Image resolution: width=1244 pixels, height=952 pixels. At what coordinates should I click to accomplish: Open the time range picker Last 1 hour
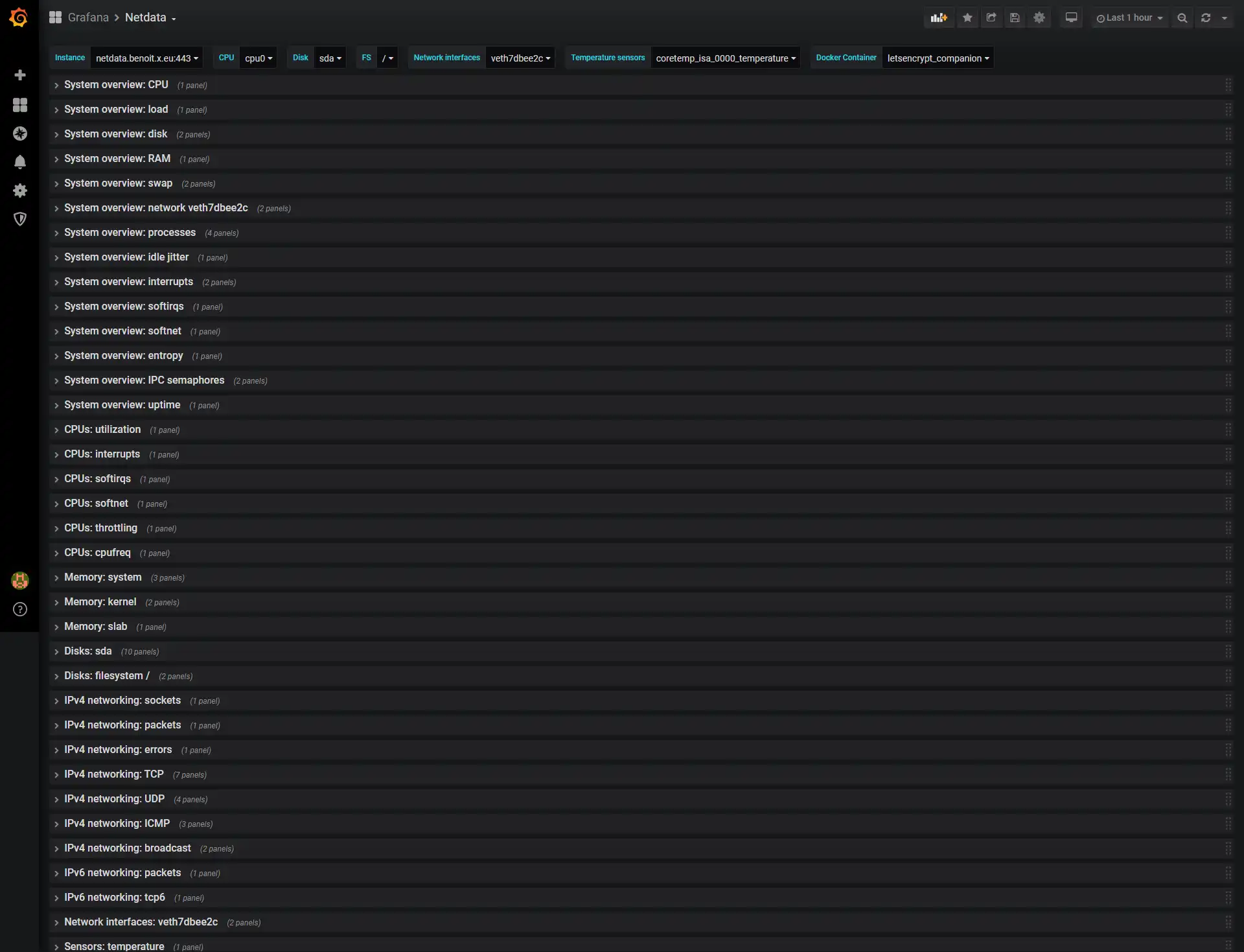click(x=1129, y=17)
